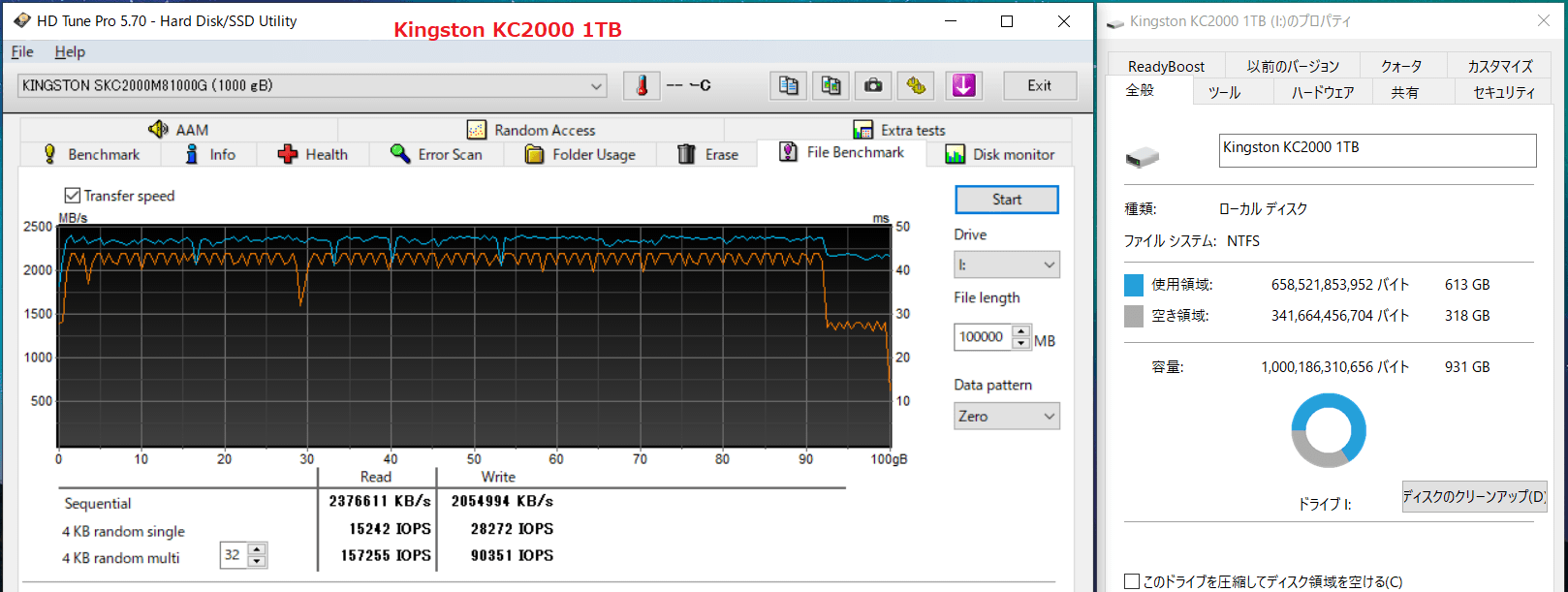Maximize the HD Tune Pro window

pos(1007,21)
